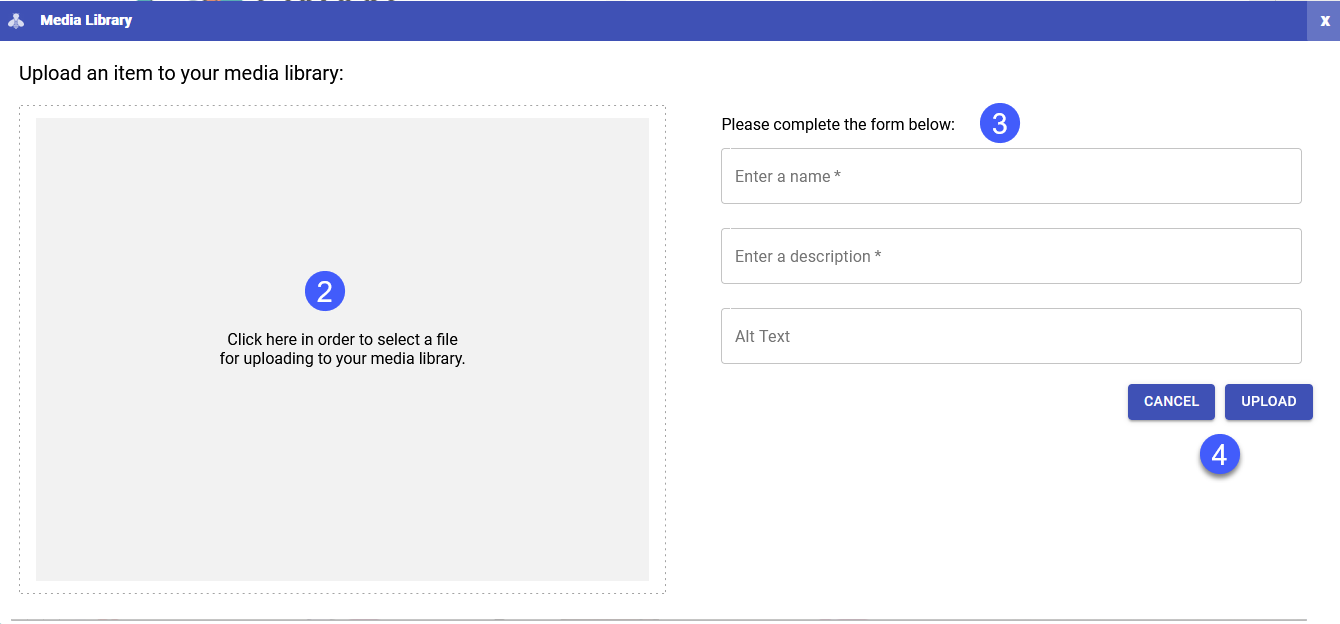Click the 'Upload an item to your media library' heading
This screenshot has height=624, width=1340.
181,73
